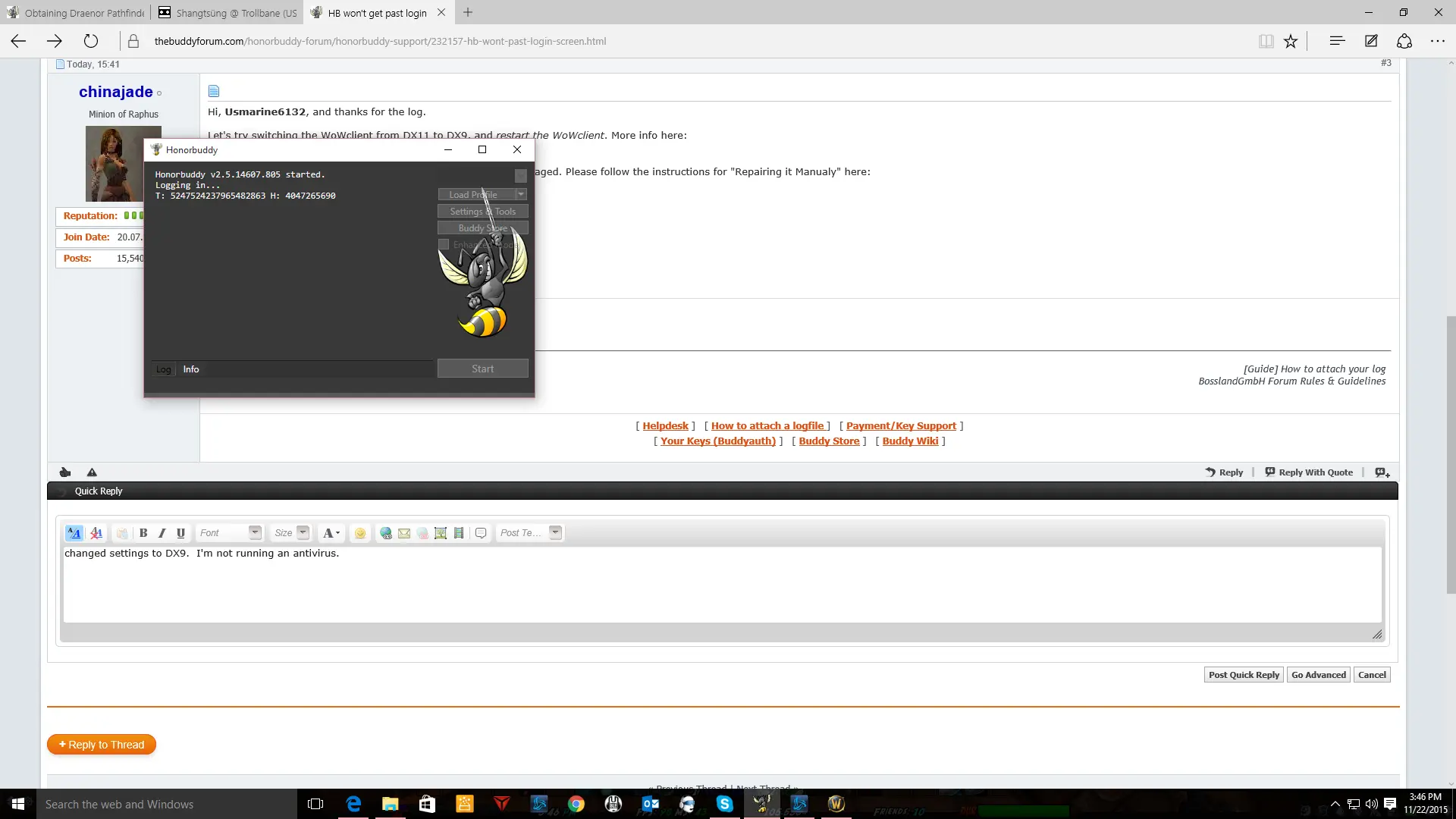The height and width of the screenshot is (819, 1456).
Task: Open Skype from taskbar
Action: (724, 804)
